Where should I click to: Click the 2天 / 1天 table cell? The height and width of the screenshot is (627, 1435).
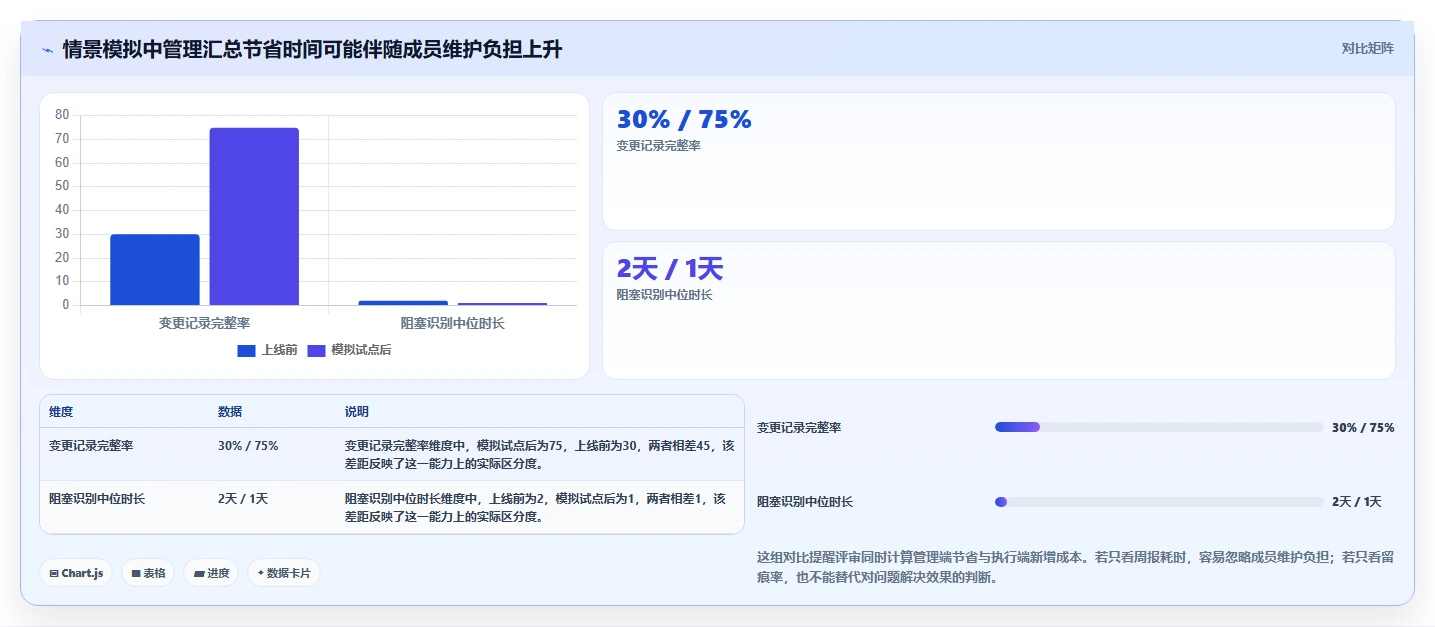coord(243,498)
